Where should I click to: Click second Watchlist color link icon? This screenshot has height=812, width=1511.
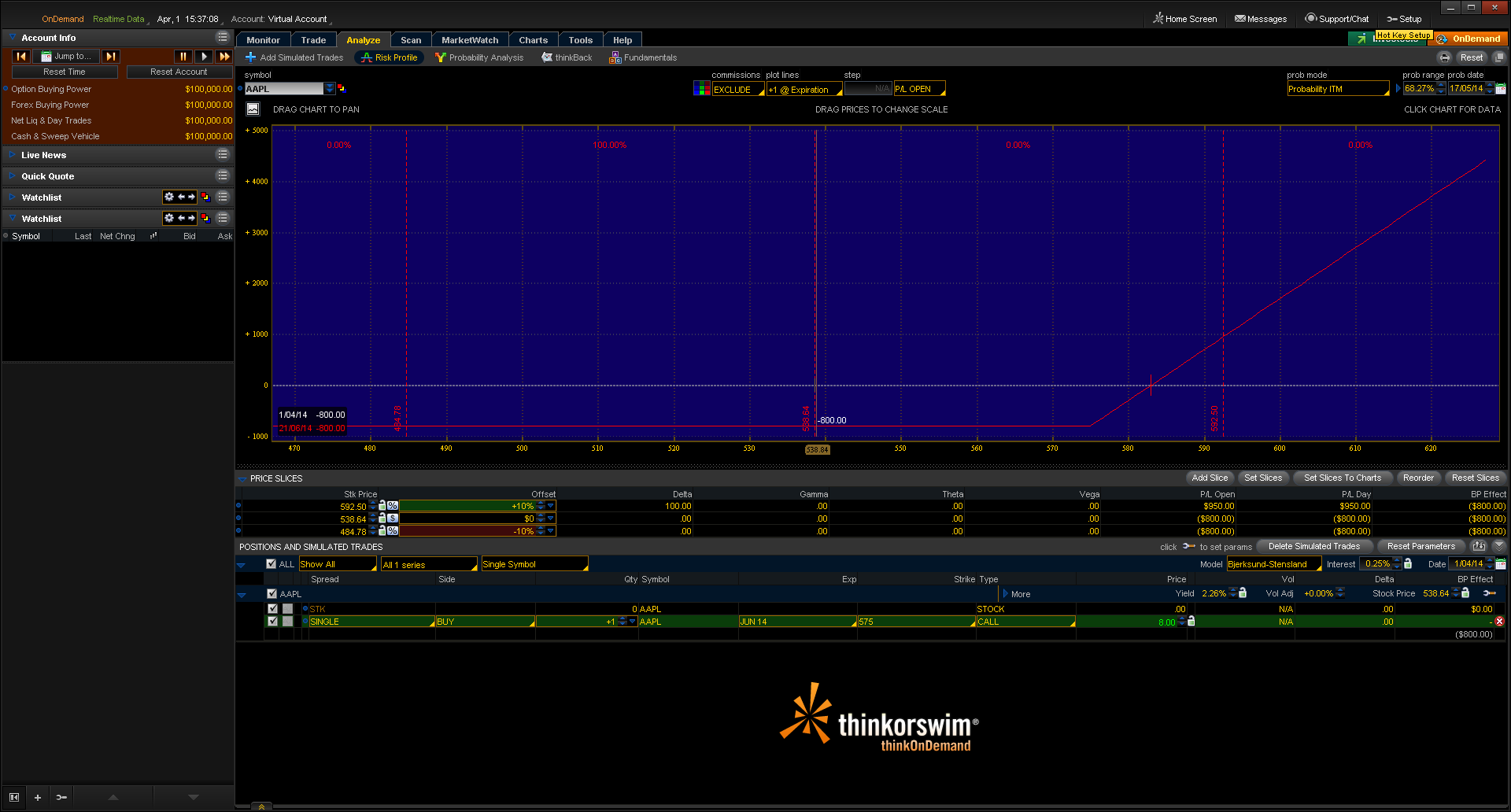[205, 218]
